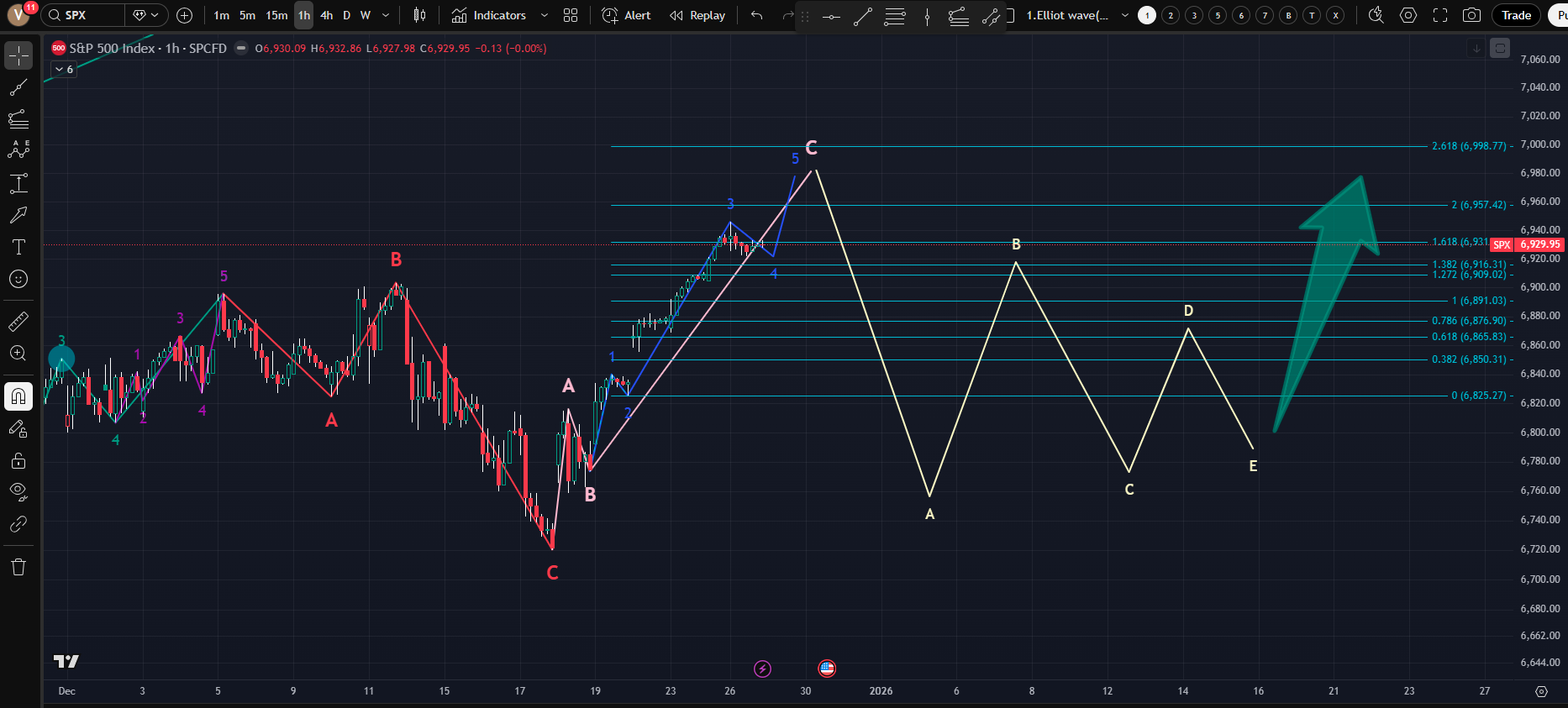Image resolution: width=1568 pixels, height=708 pixels.
Task: Take a chart snapshot with camera icon
Action: 1471,15
